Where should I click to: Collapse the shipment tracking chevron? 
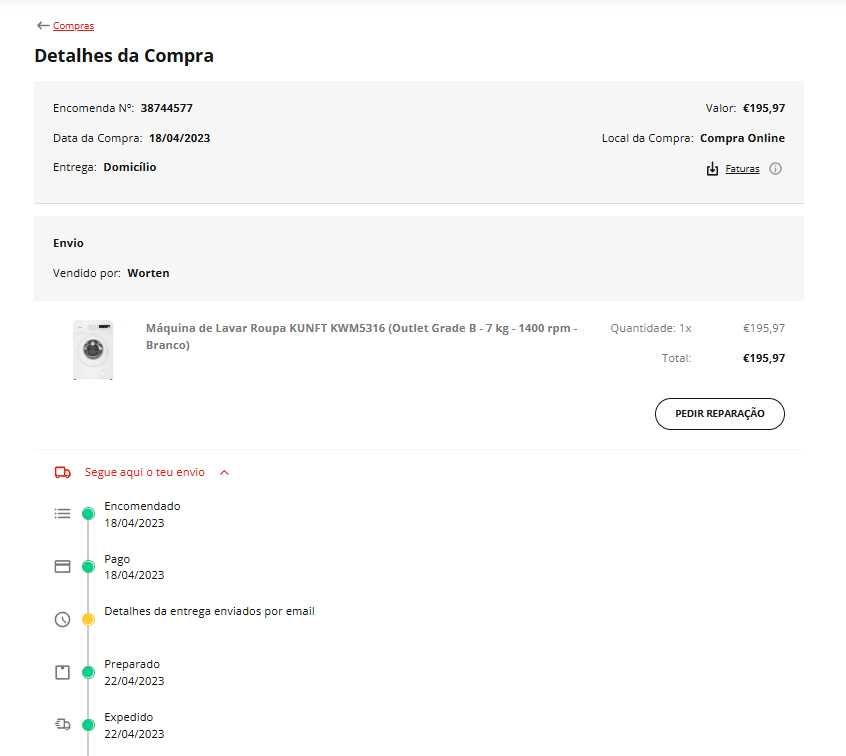coord(224,472)
